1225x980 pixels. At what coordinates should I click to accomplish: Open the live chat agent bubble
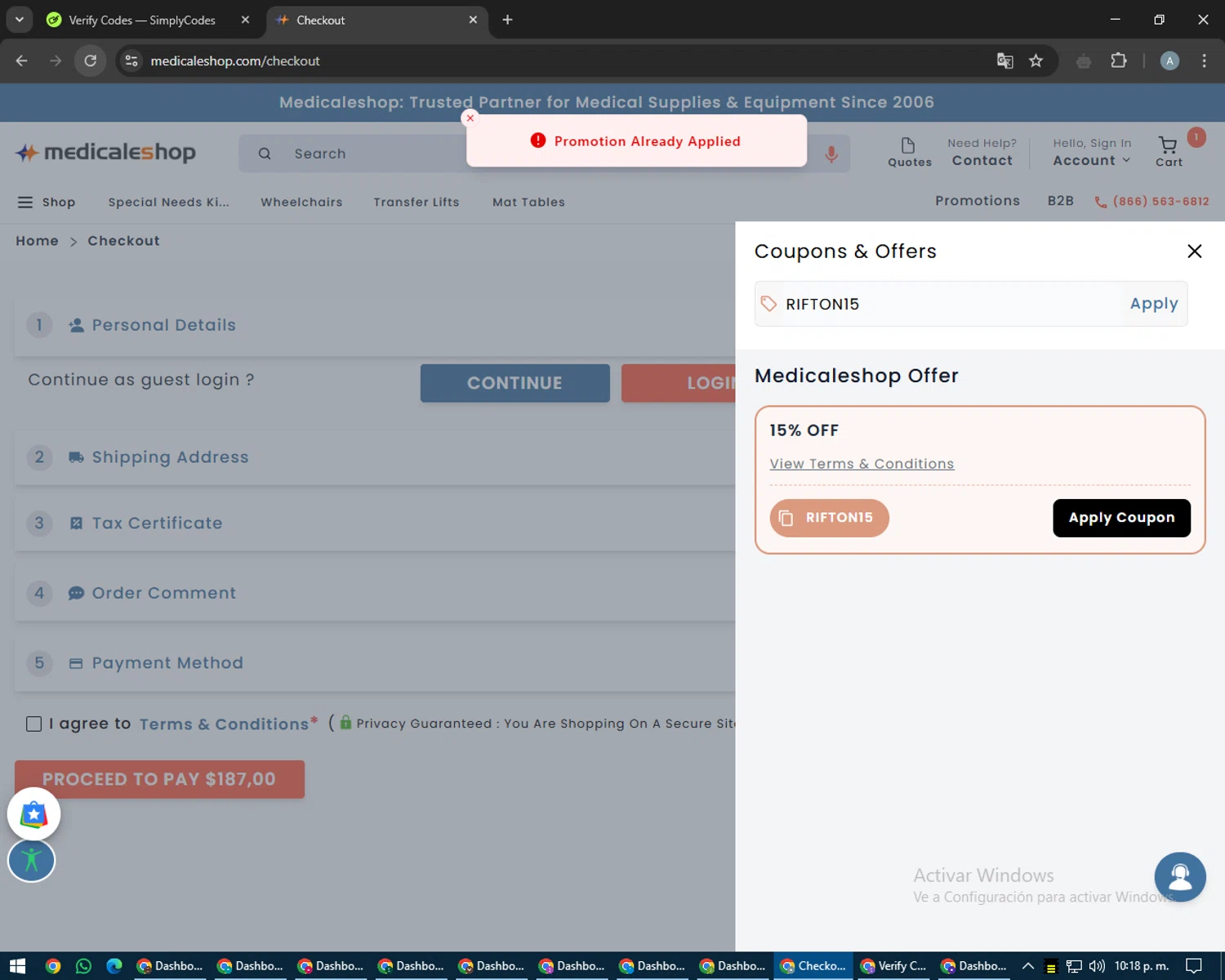click(x=1180, y=877)
